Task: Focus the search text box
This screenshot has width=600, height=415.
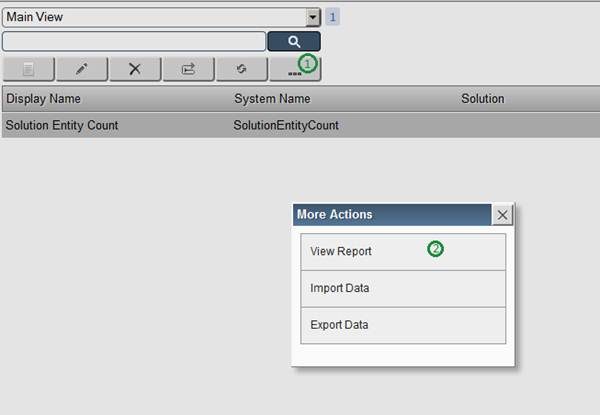Action: click(134, 42)
